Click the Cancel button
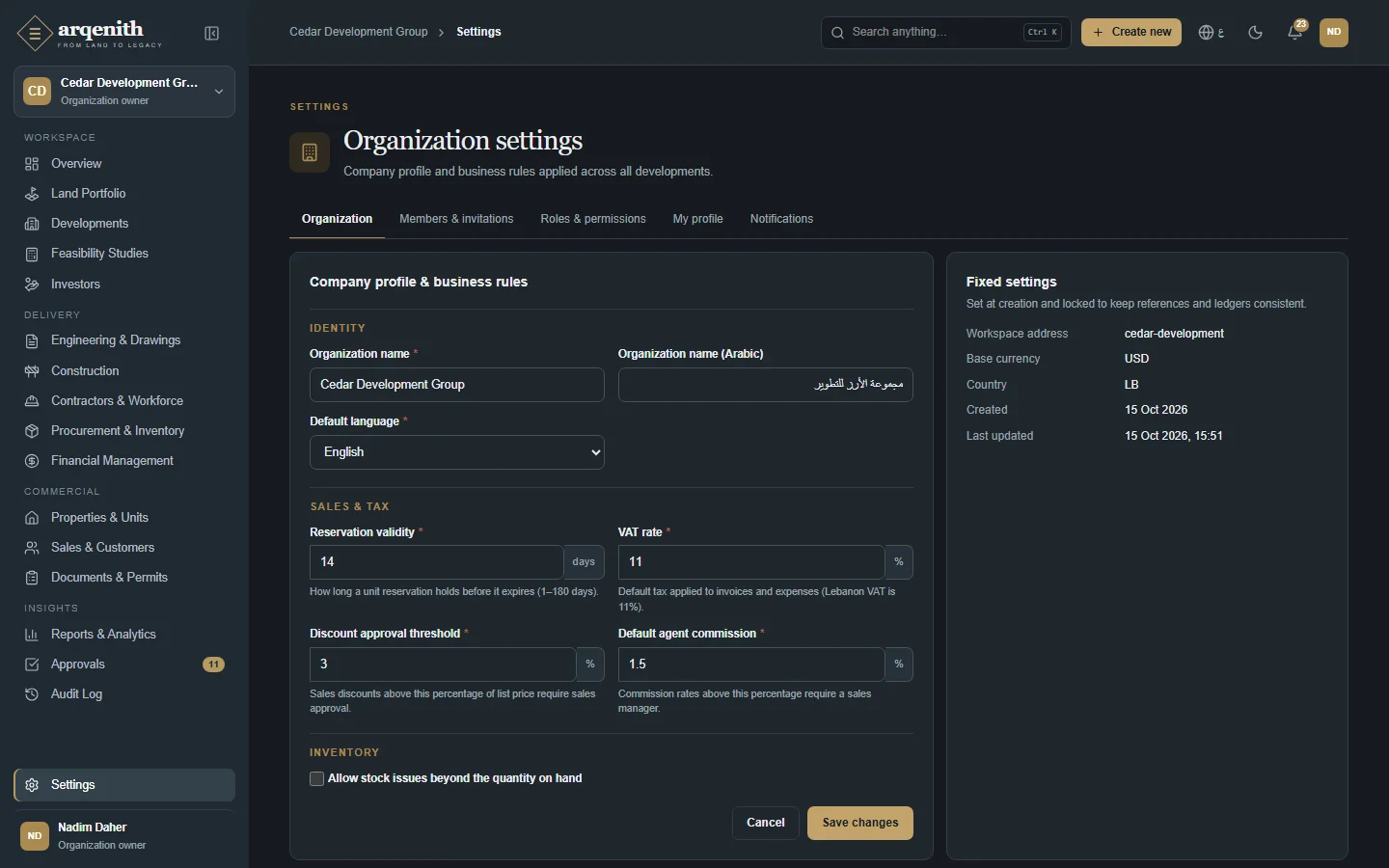Image resolution: width=1389 pixels, height=868 pixels. tap(766, 823)
